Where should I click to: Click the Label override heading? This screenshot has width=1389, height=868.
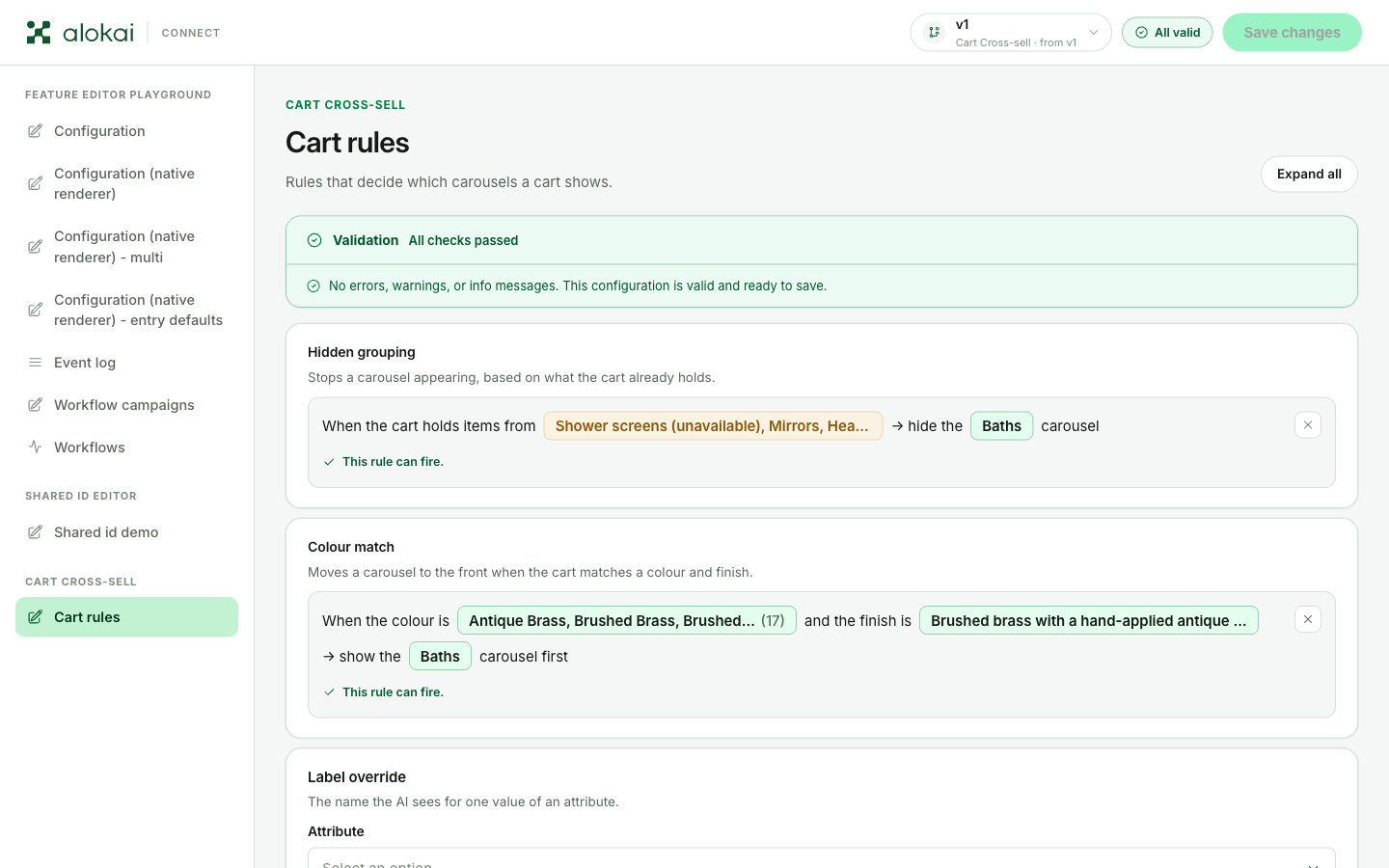point(357,777)
